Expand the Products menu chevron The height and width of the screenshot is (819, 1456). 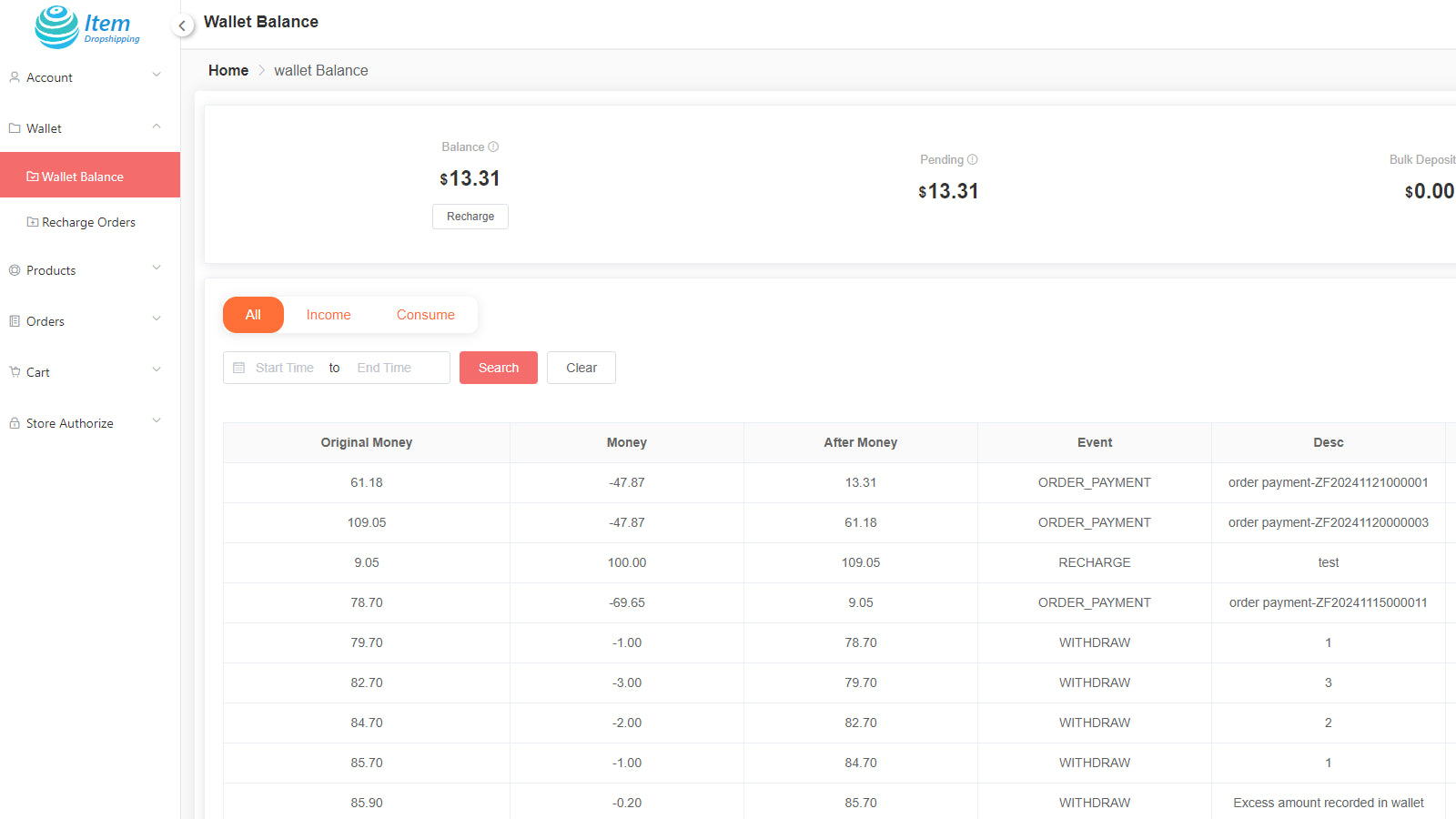coord(157,268)
